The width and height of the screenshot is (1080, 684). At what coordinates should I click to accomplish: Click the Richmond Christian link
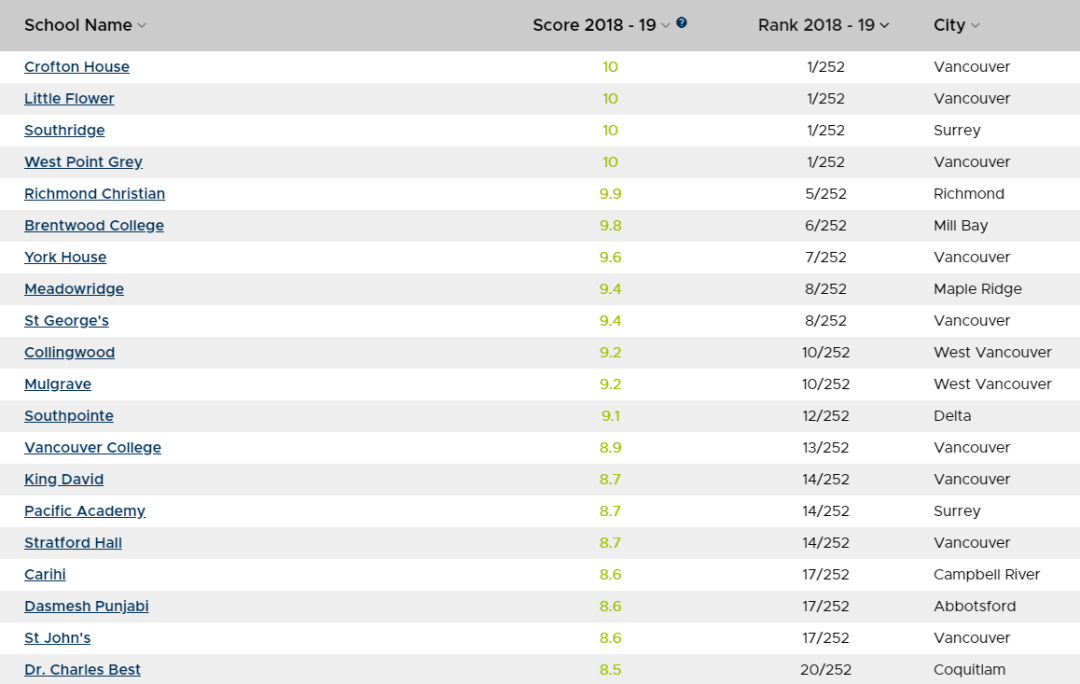[x=94, y=194]
